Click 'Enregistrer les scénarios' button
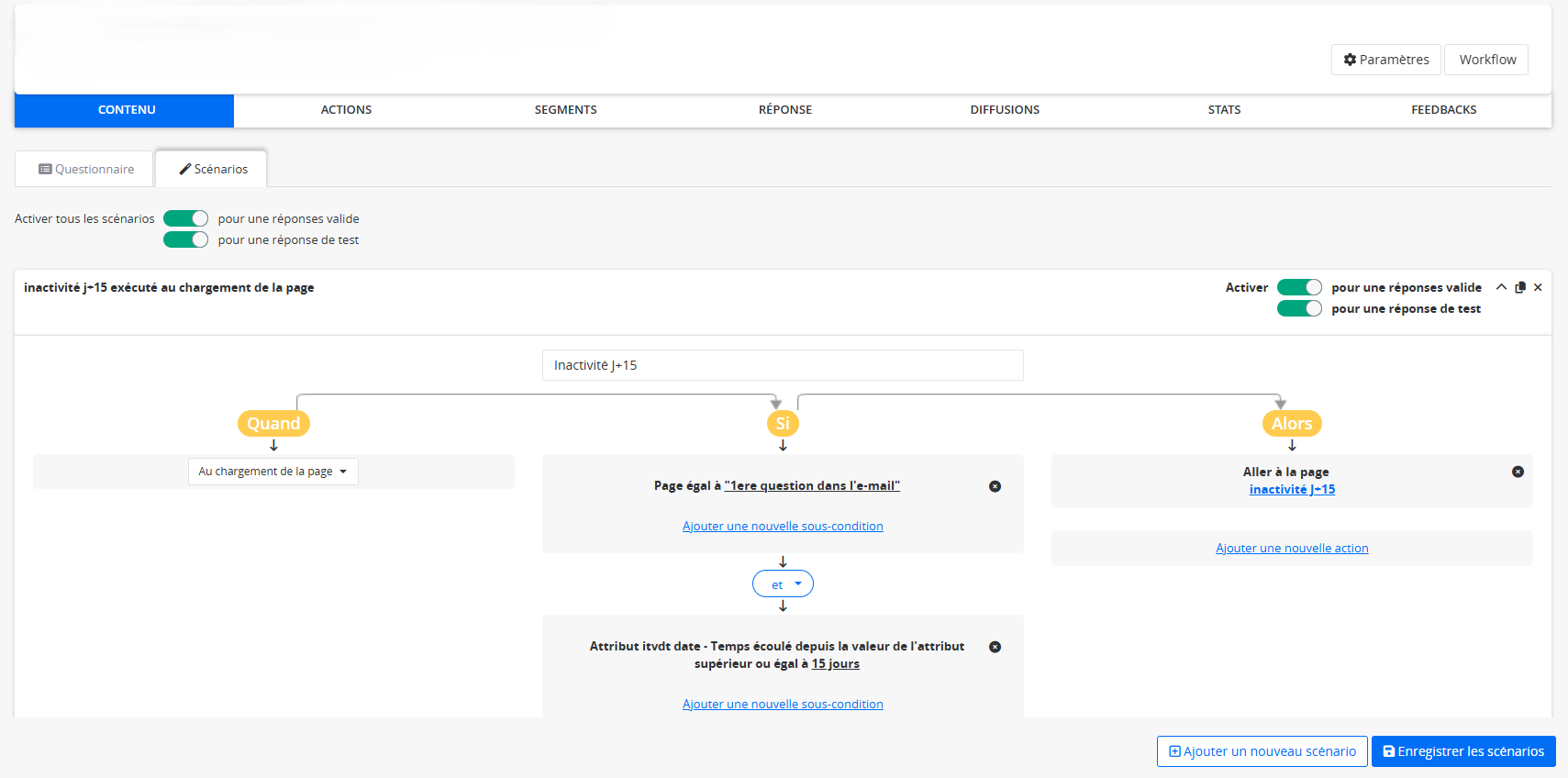 (1463, 751)
